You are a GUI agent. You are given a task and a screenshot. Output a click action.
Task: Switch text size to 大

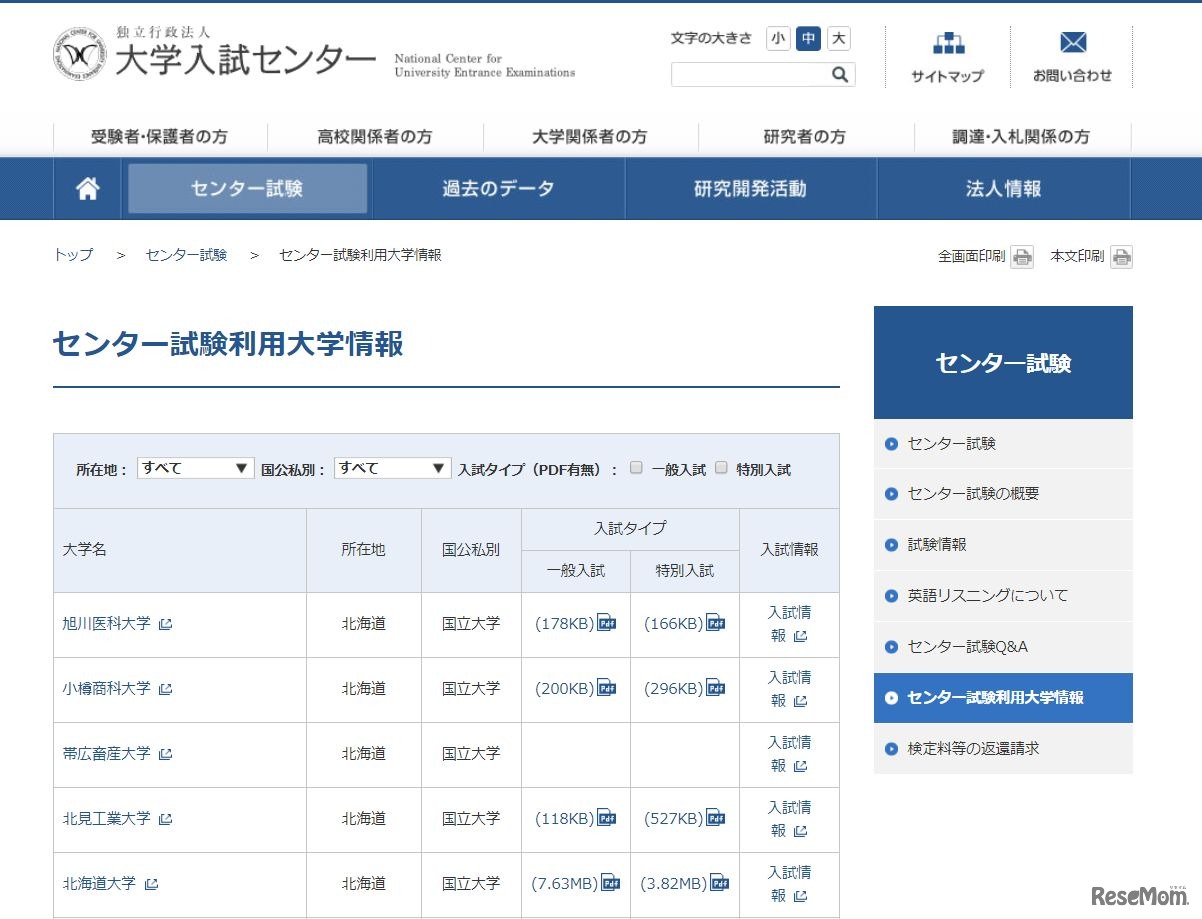click(838, 38)
